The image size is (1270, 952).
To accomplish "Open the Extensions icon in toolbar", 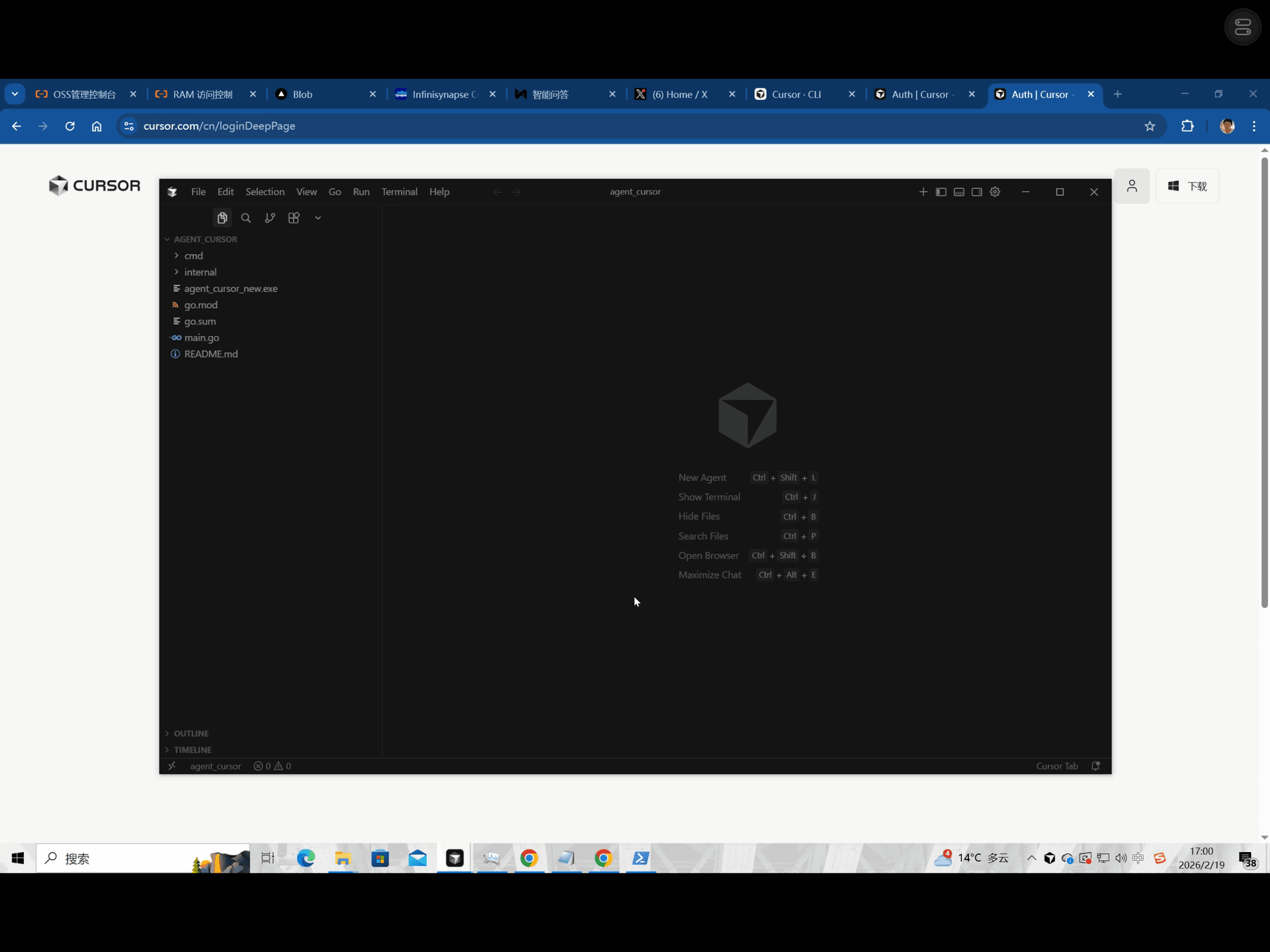I will pos(294,218).
